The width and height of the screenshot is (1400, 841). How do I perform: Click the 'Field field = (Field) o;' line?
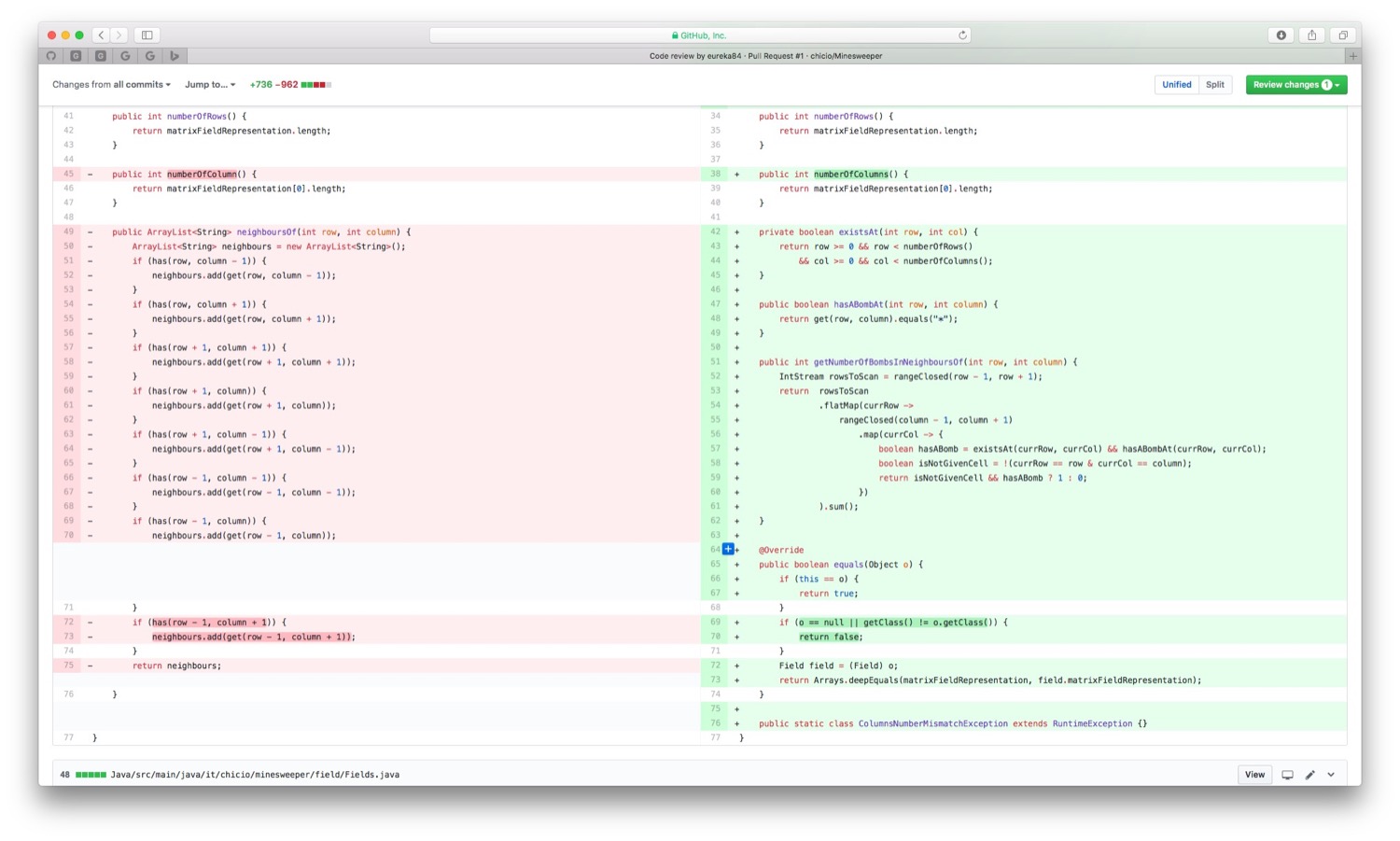[x=1038, y=666]
